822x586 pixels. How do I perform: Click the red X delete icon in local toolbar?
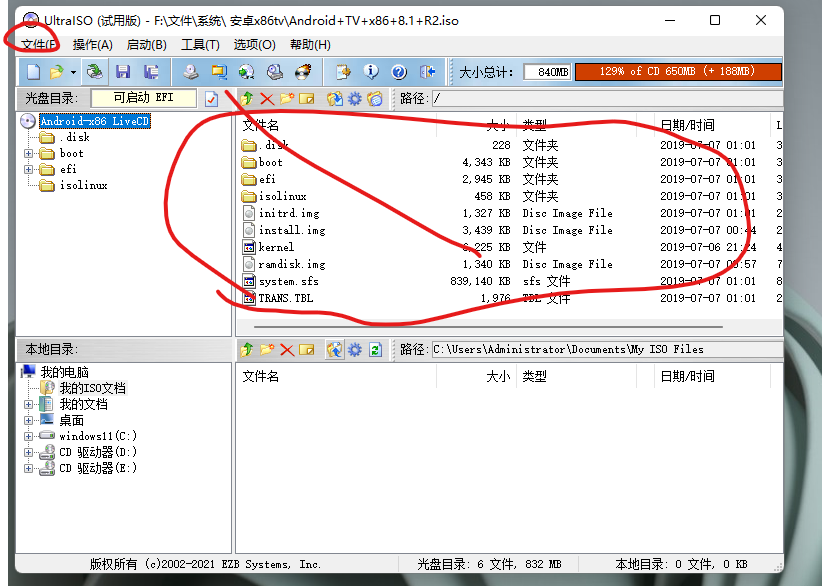pyautogui.click(x=287, y=350)
